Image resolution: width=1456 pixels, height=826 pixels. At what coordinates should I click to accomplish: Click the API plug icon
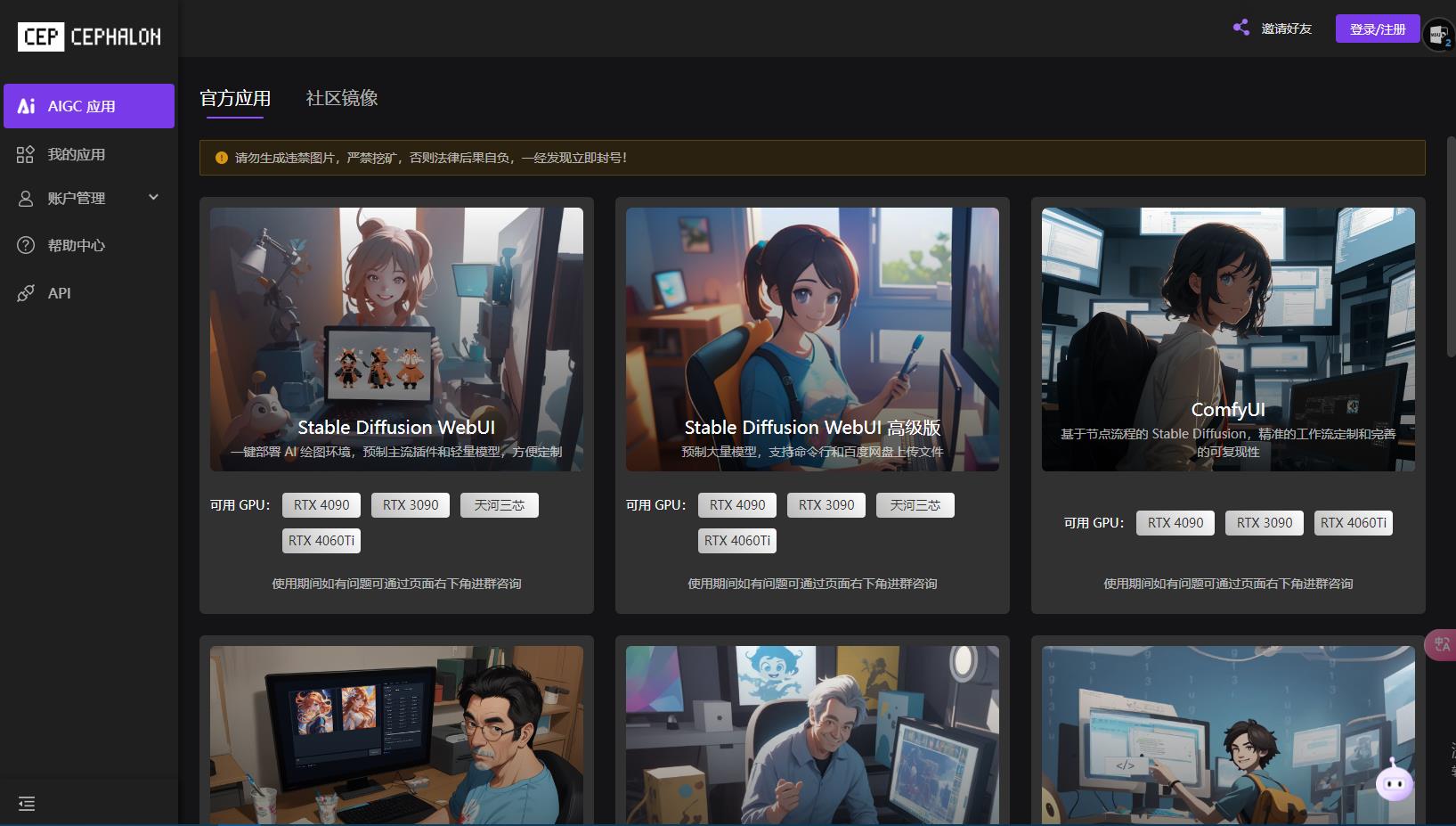point(26,293)
